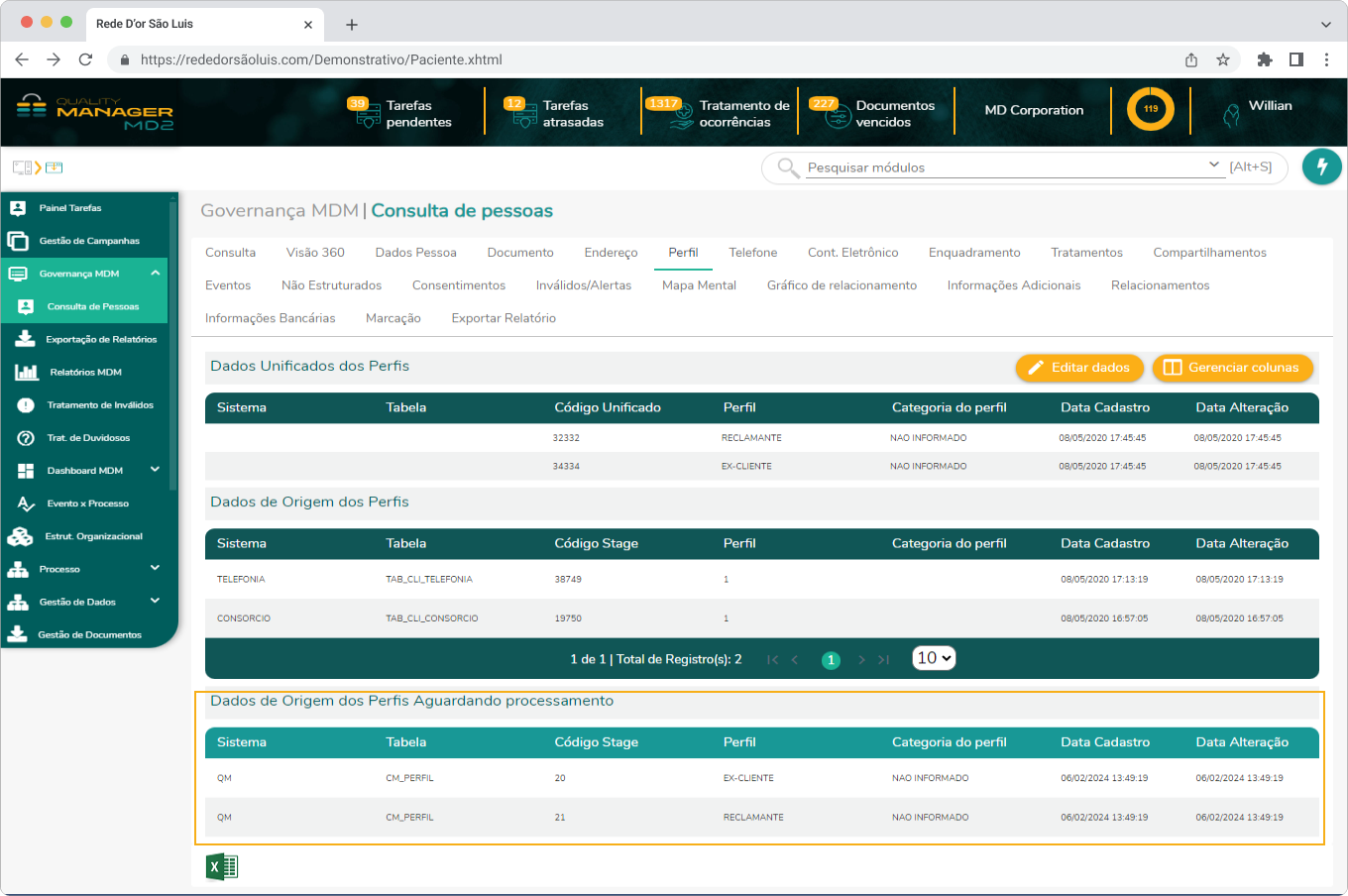The height and width of the screenshot is (896, 1348).
Task: Expand the Gestão de Dados menu
Action: (x=156, y=602)
